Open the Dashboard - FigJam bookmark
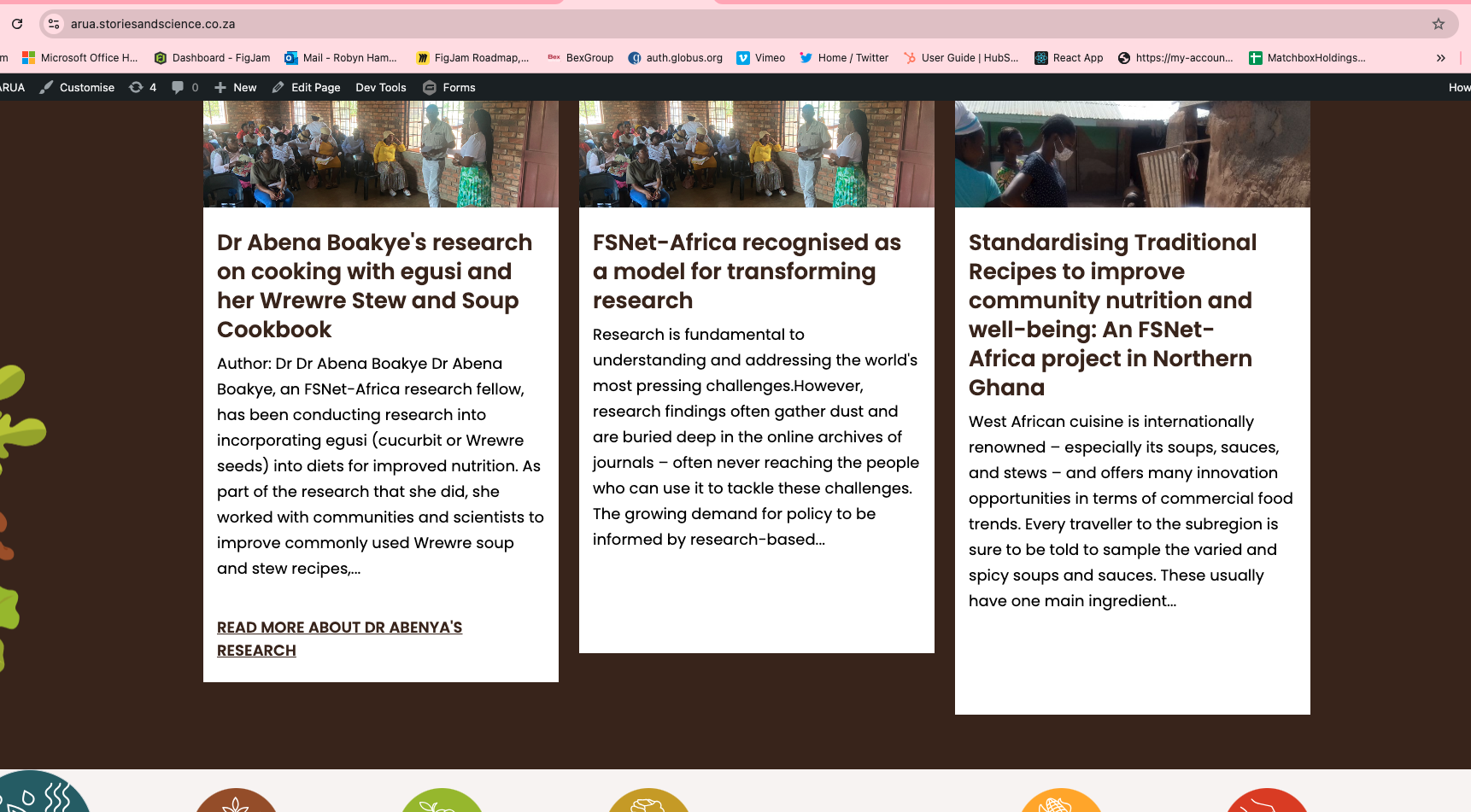This screenshot has width=1471, height=812. coord(212,58)
